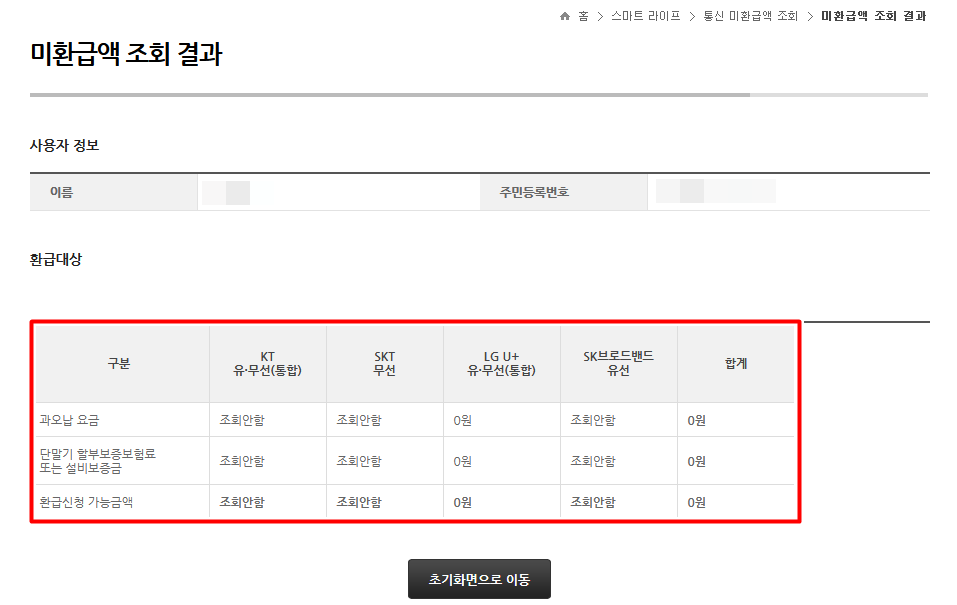
Task: Click the home icon in breadcrumb
Action: (x=565, y=16)
